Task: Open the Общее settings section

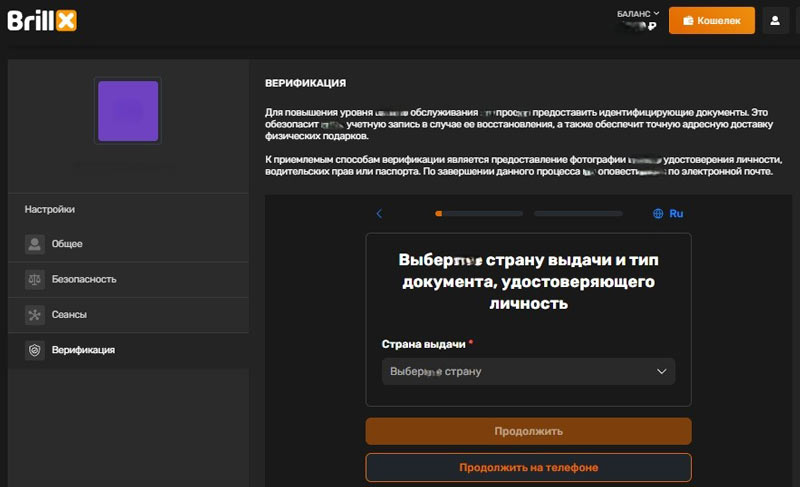Action: (128, 244)
